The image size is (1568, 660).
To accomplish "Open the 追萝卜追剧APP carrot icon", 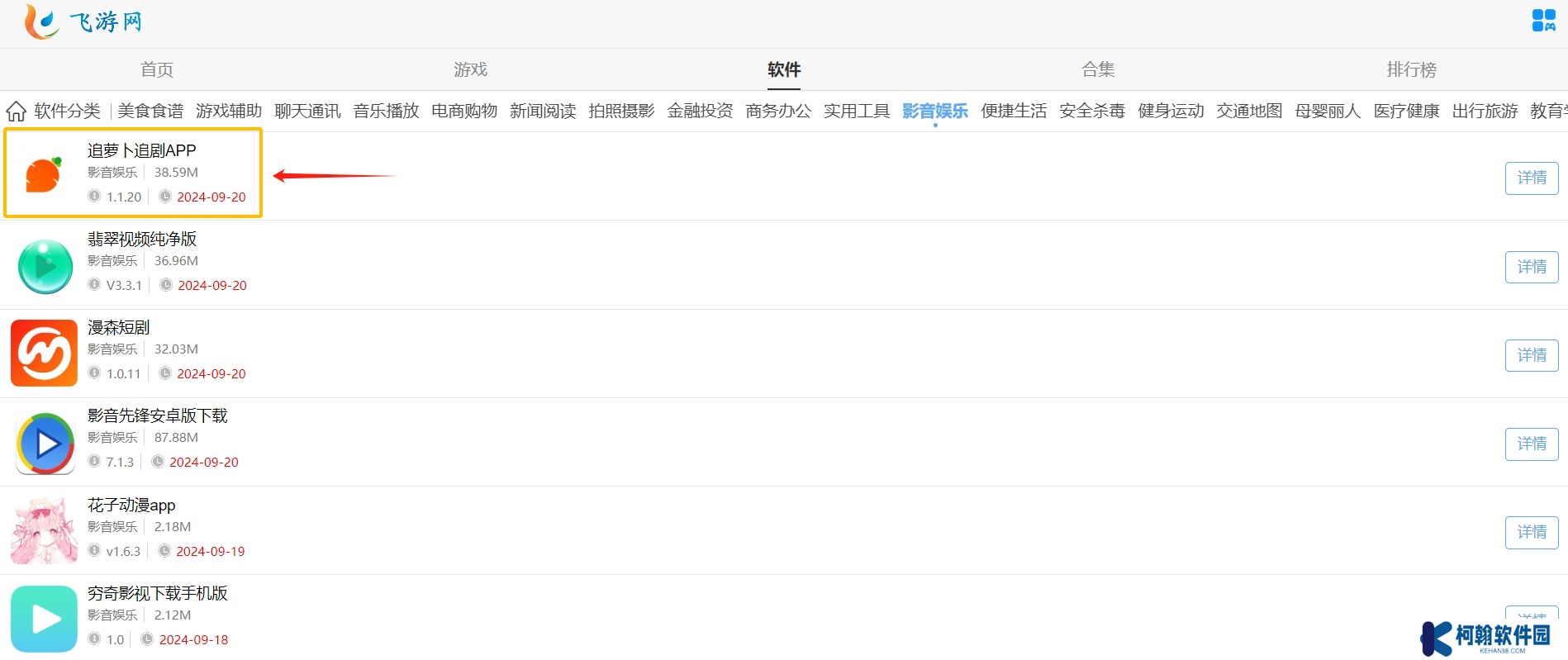I will (x=44, y=175).
